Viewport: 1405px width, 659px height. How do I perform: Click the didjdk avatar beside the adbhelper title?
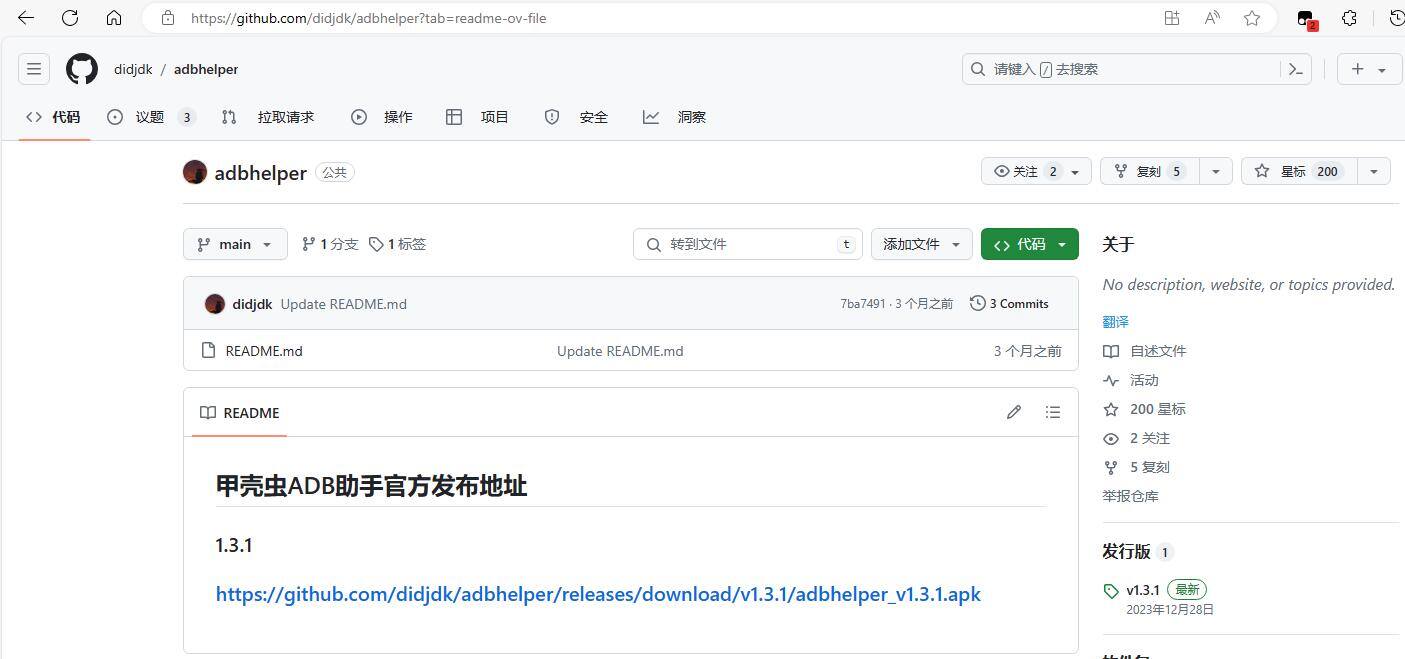click(x=195, y=172)
